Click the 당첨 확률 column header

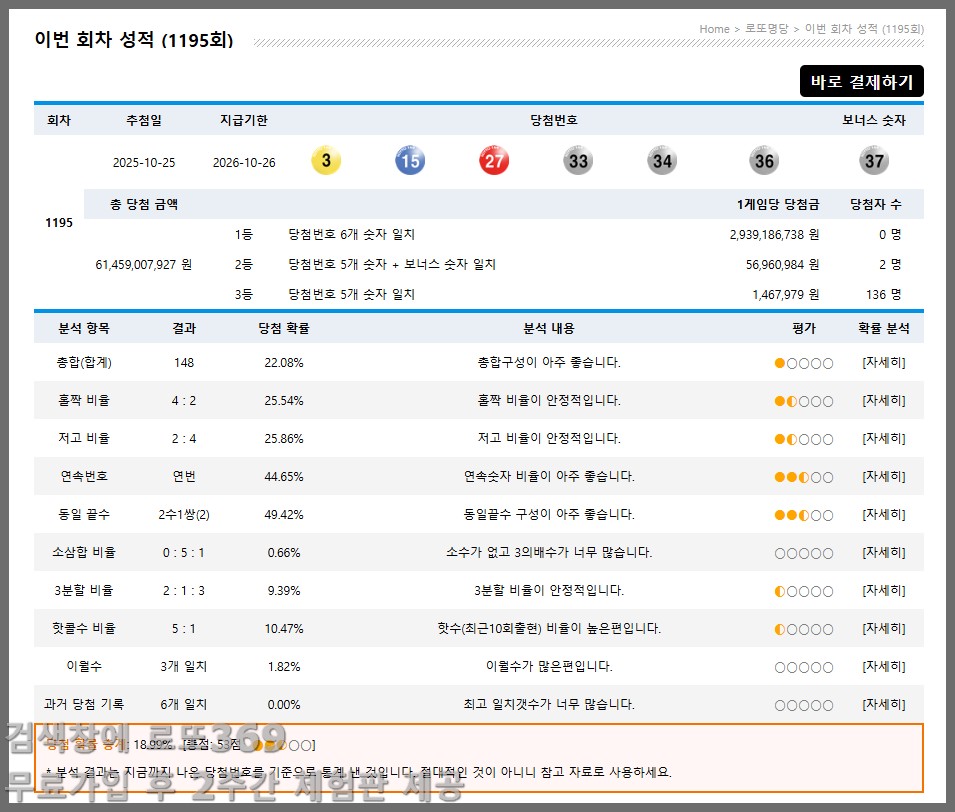tap(284, 328)
